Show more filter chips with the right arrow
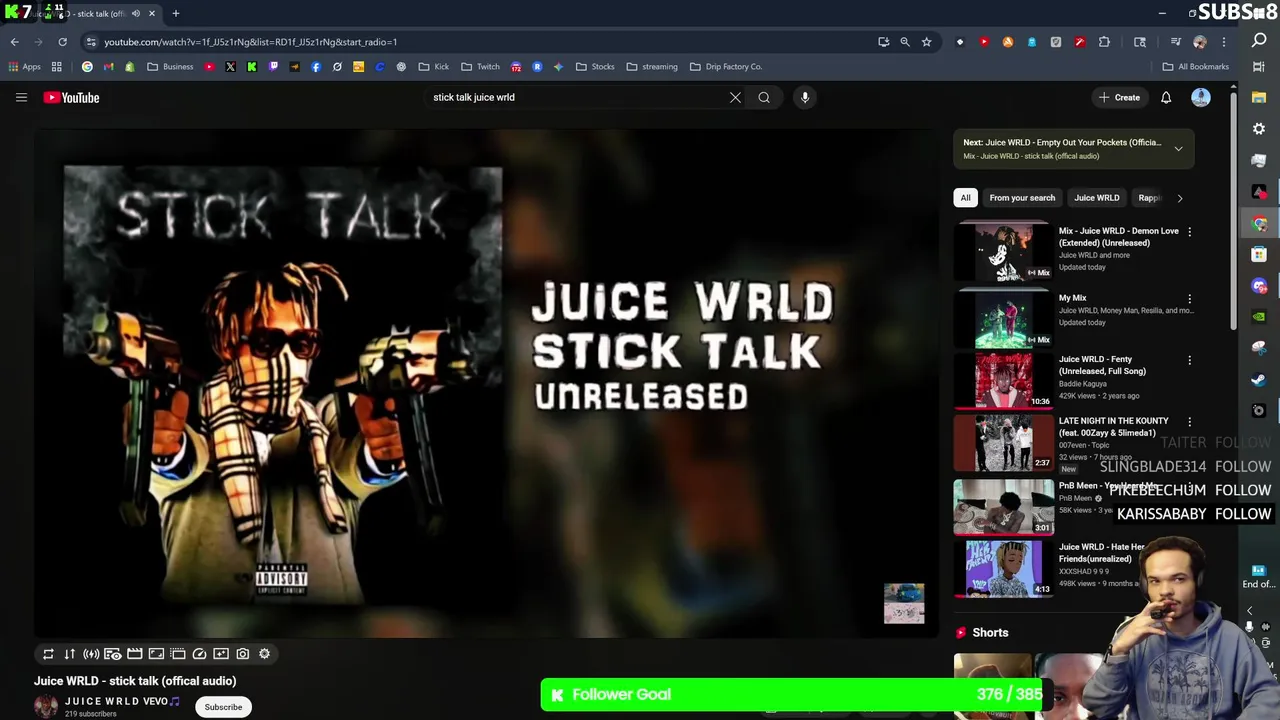 [1180, 198]
